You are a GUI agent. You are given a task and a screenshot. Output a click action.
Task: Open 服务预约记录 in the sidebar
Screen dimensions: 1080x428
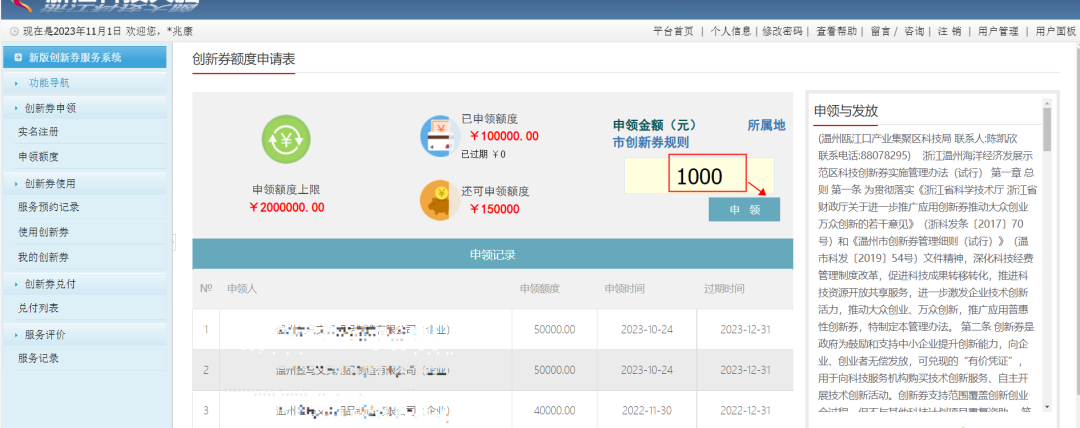tap(48, 207)
